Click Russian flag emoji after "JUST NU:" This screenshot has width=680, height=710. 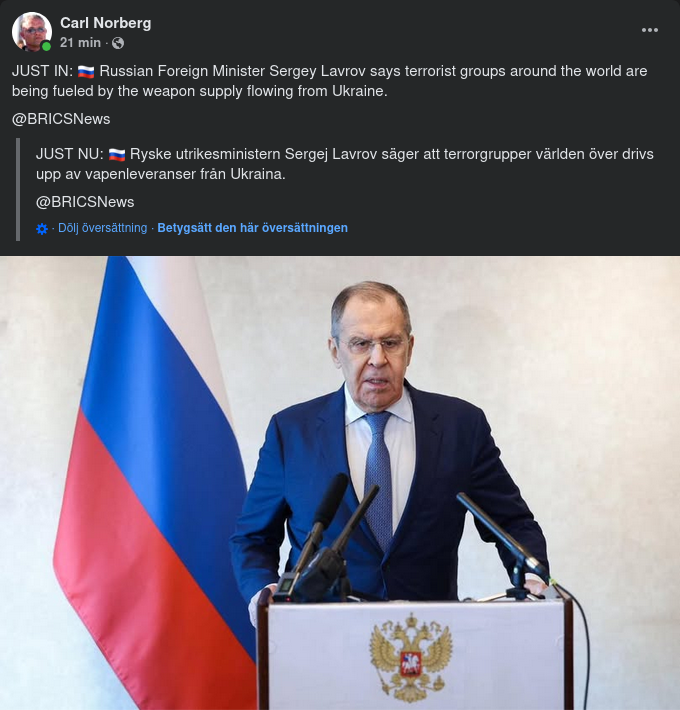pos(116,154)
